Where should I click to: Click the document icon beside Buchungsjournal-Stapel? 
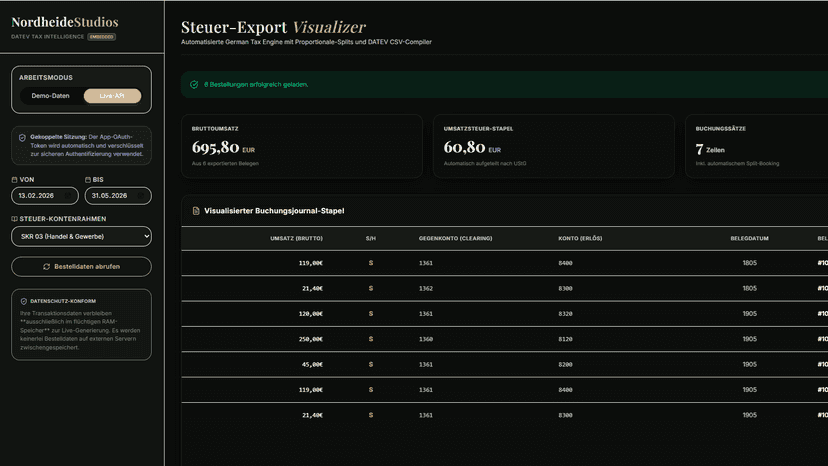[196, 211]
